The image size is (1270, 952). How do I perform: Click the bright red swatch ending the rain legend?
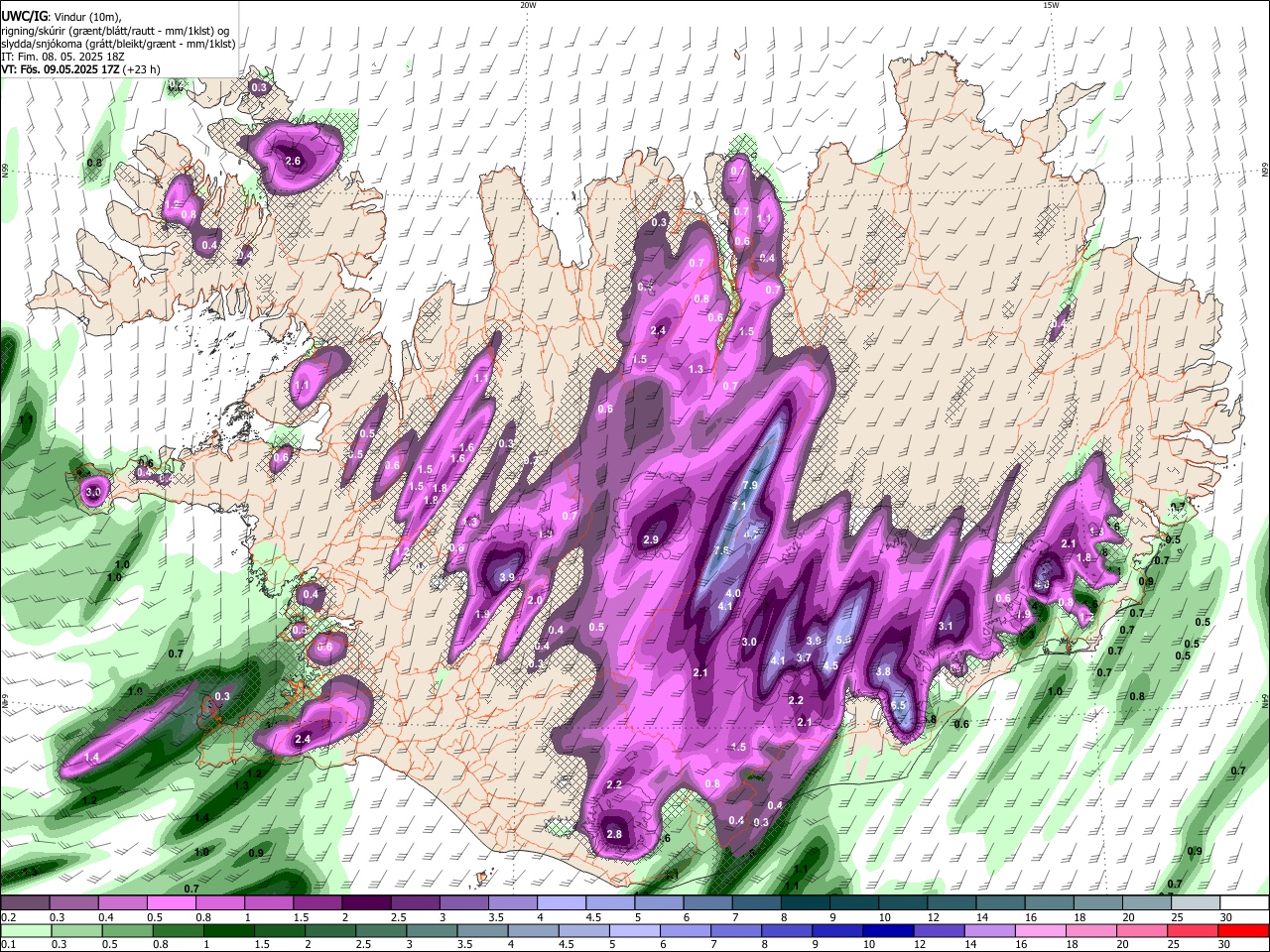[x=1244, y=930]
